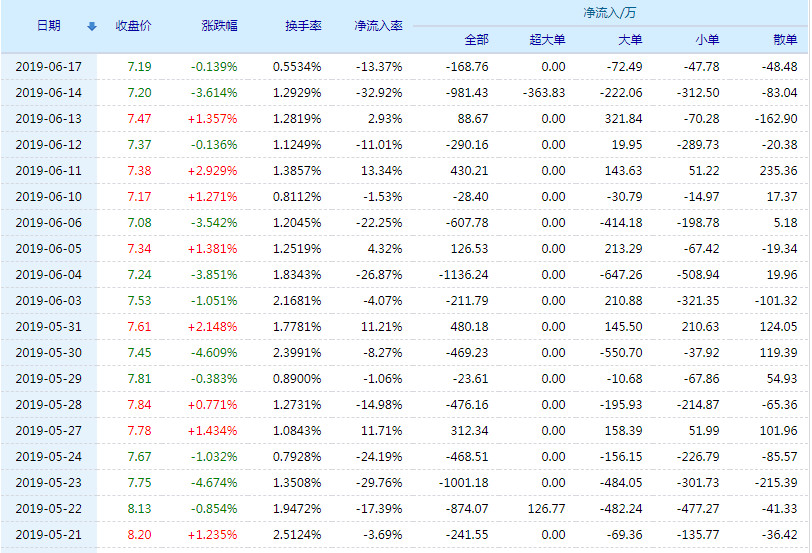Screen dimensions: 812x553
Task: Click change value -3.614%
Action: (214, 93)
